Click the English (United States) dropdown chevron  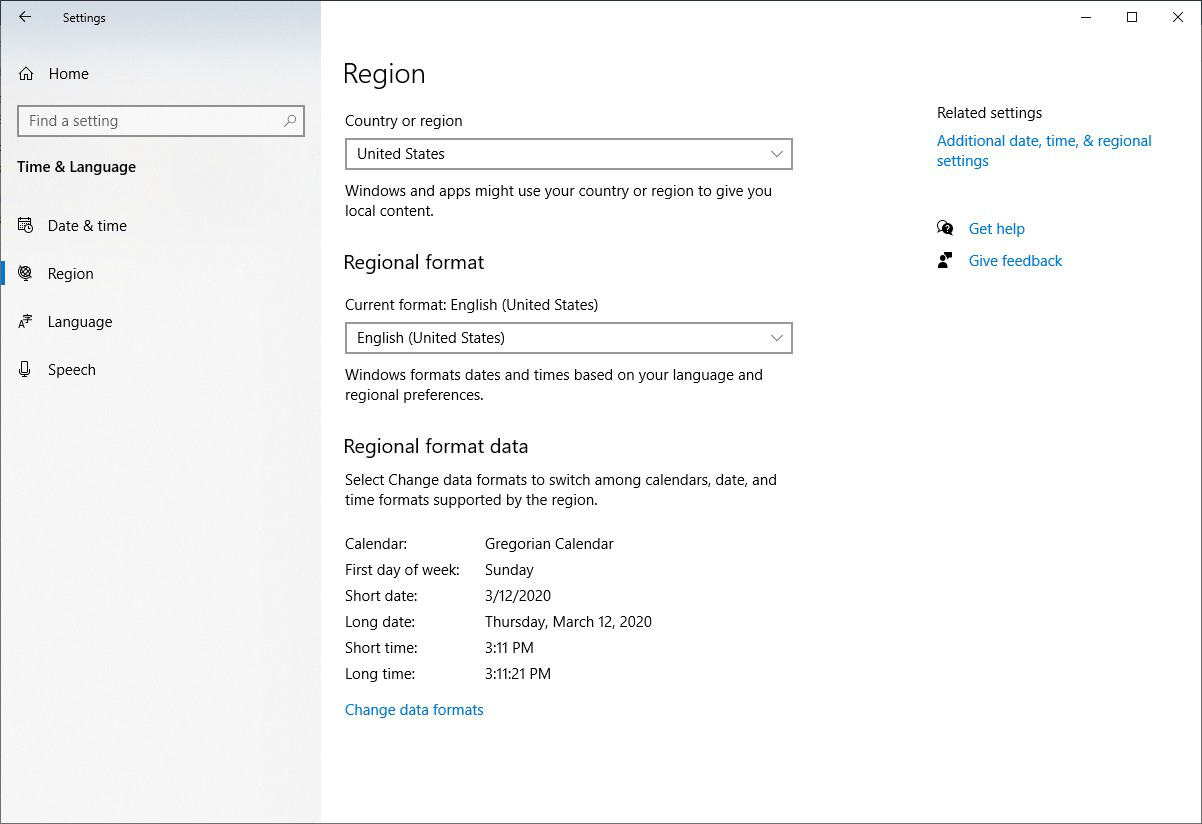(x=777, y=338)
